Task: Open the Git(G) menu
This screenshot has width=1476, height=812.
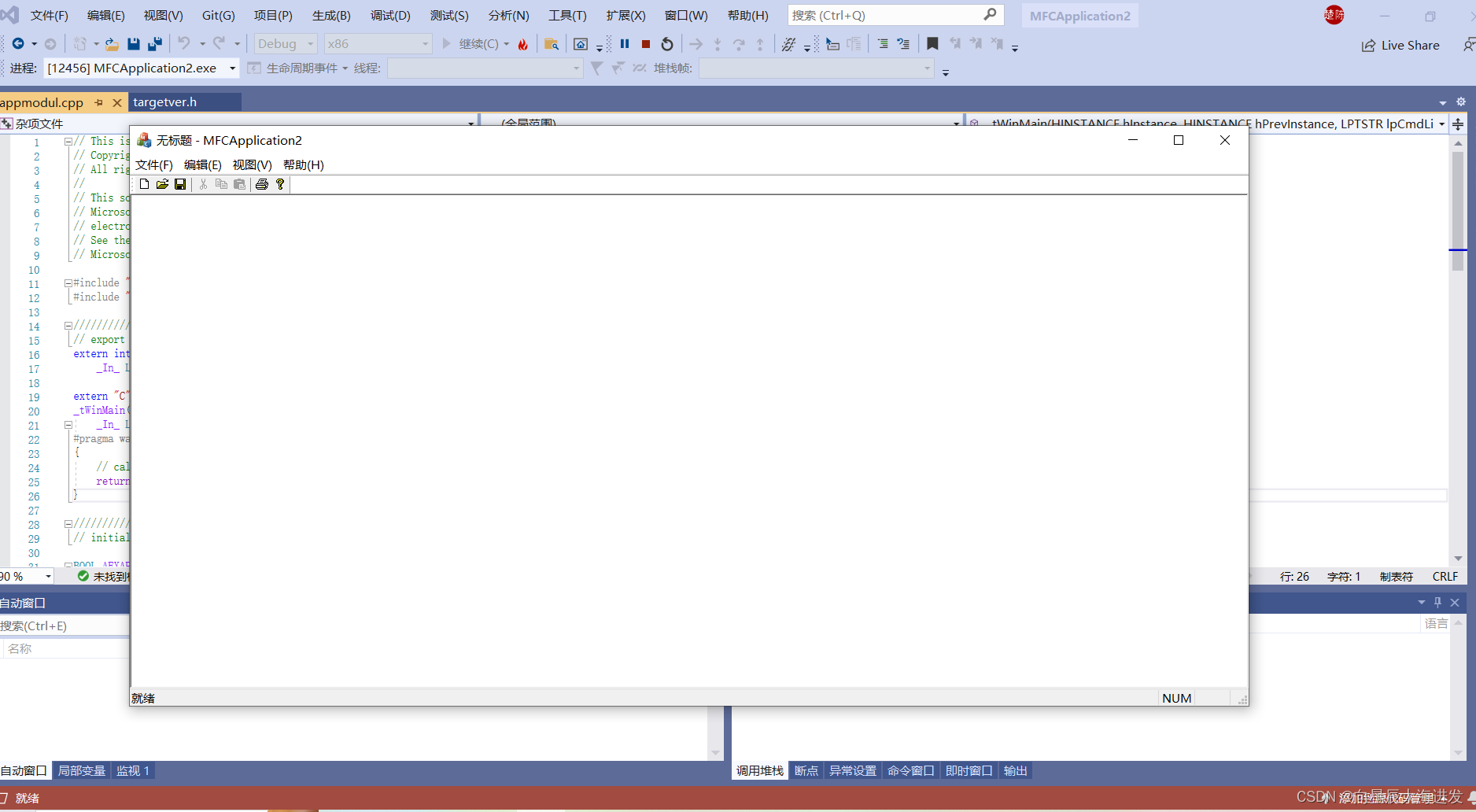Action: click(x=219, y=15)
